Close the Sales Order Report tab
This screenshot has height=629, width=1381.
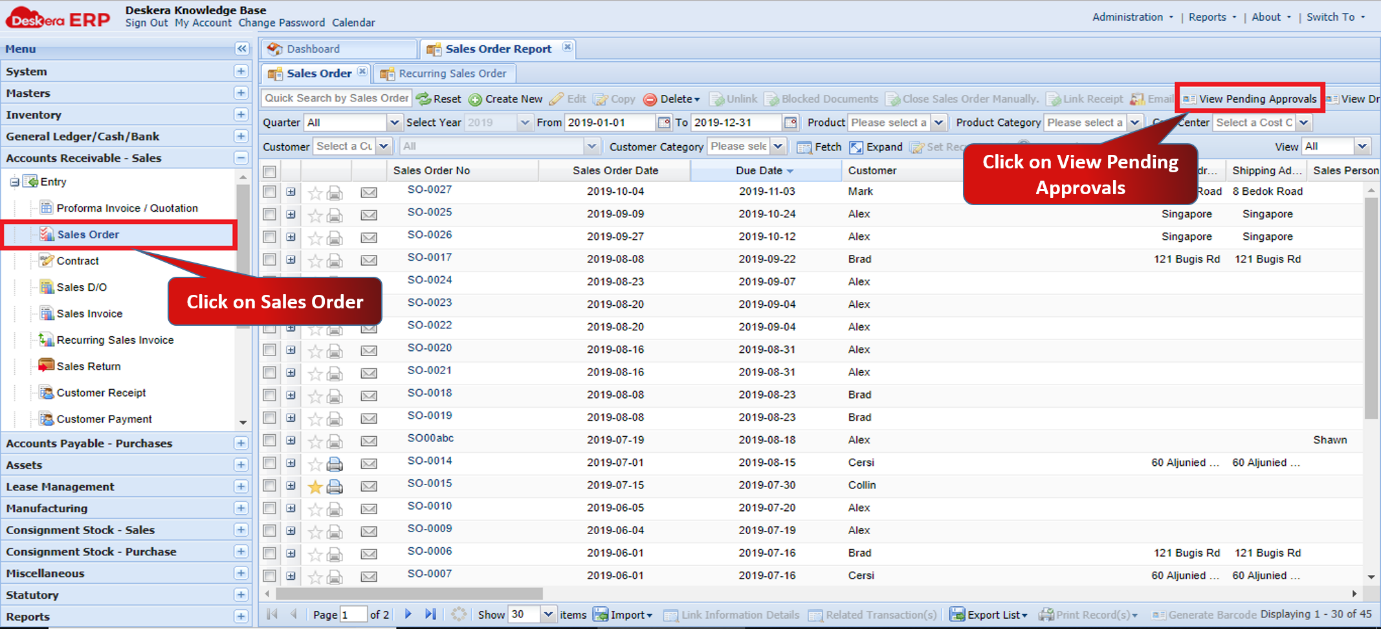coord(567,46)
